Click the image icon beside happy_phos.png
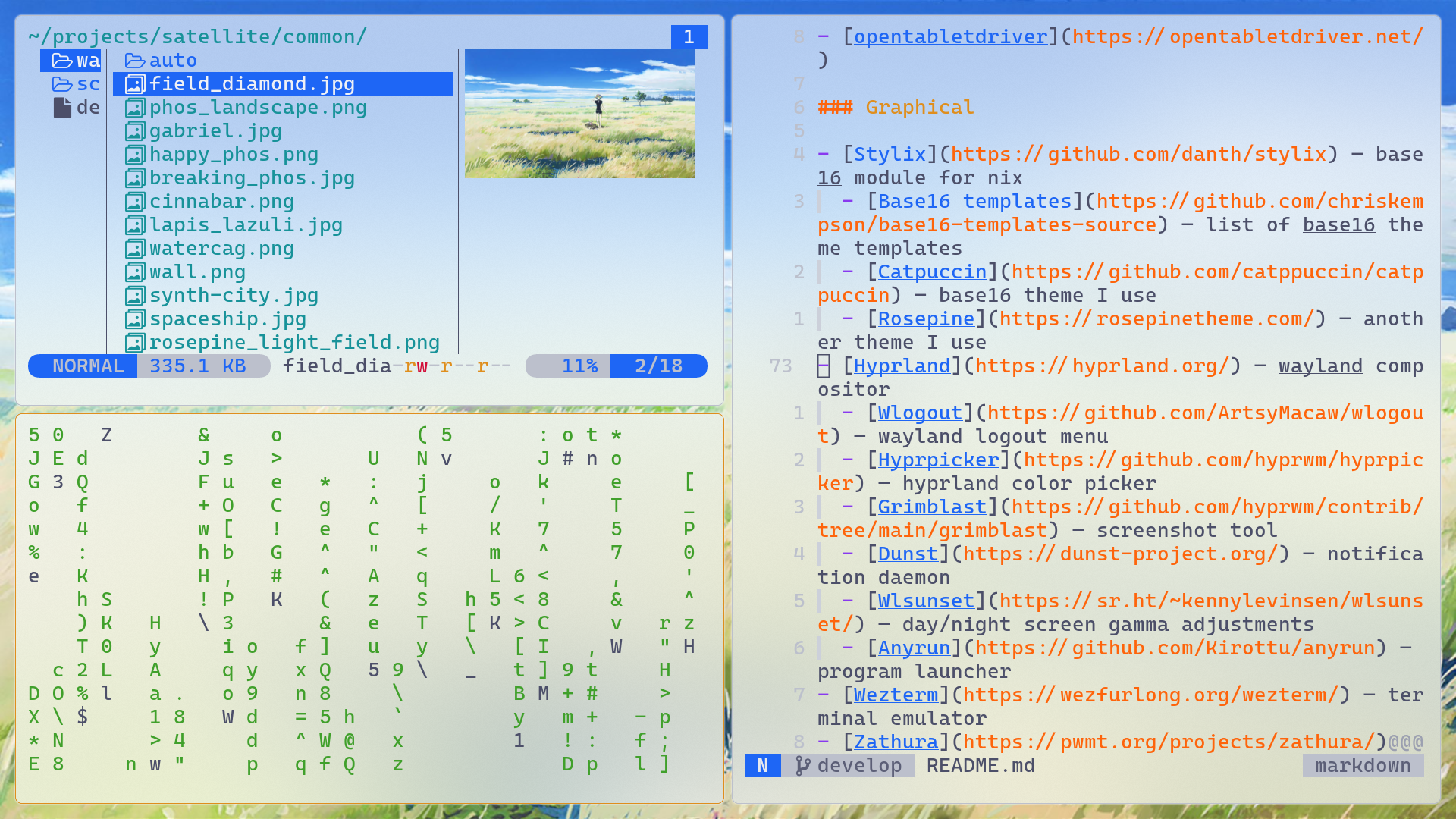This screenshot has height=819, width=1456. (135, 155)
